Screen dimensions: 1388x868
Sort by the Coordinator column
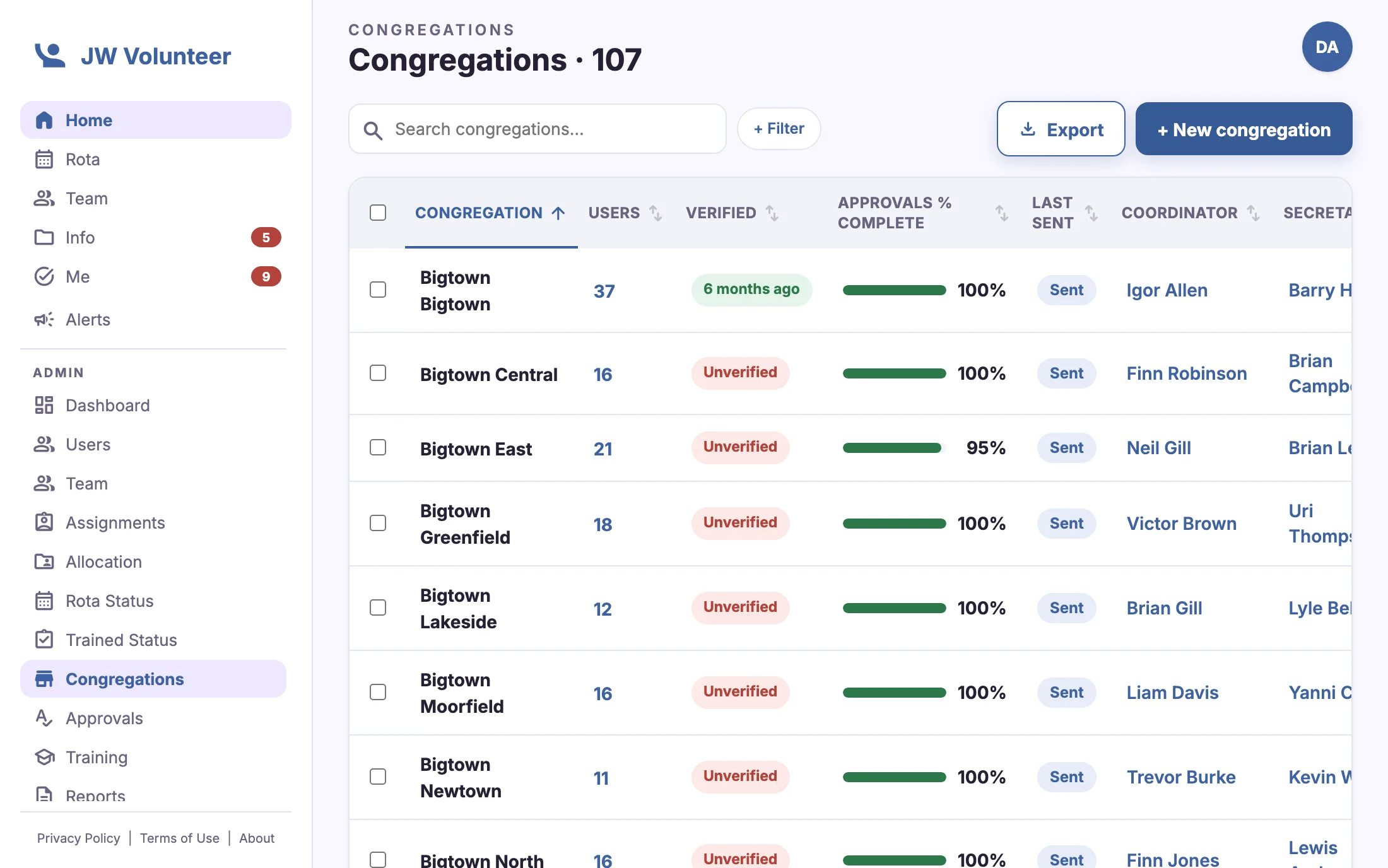[1191, 213]
